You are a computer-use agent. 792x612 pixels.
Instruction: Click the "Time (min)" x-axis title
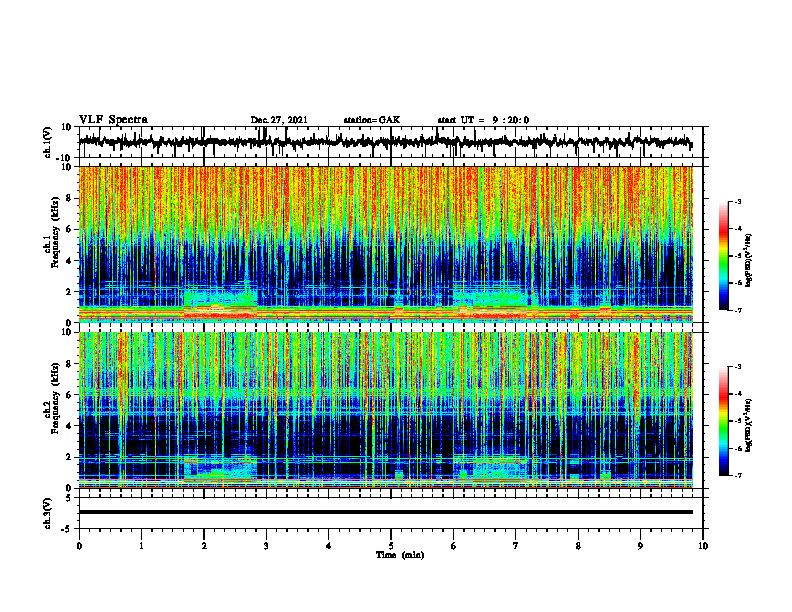400,555
